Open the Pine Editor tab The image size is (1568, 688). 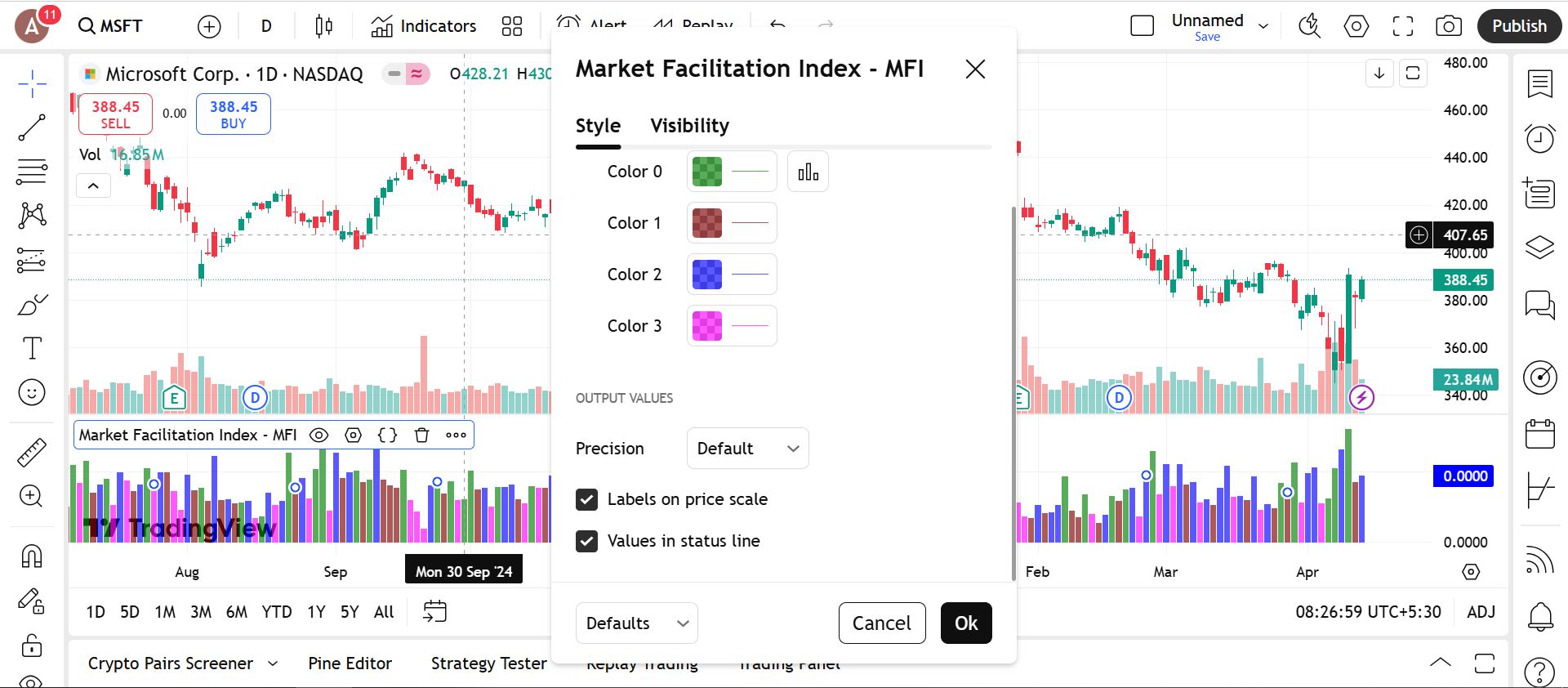(350, 663)
